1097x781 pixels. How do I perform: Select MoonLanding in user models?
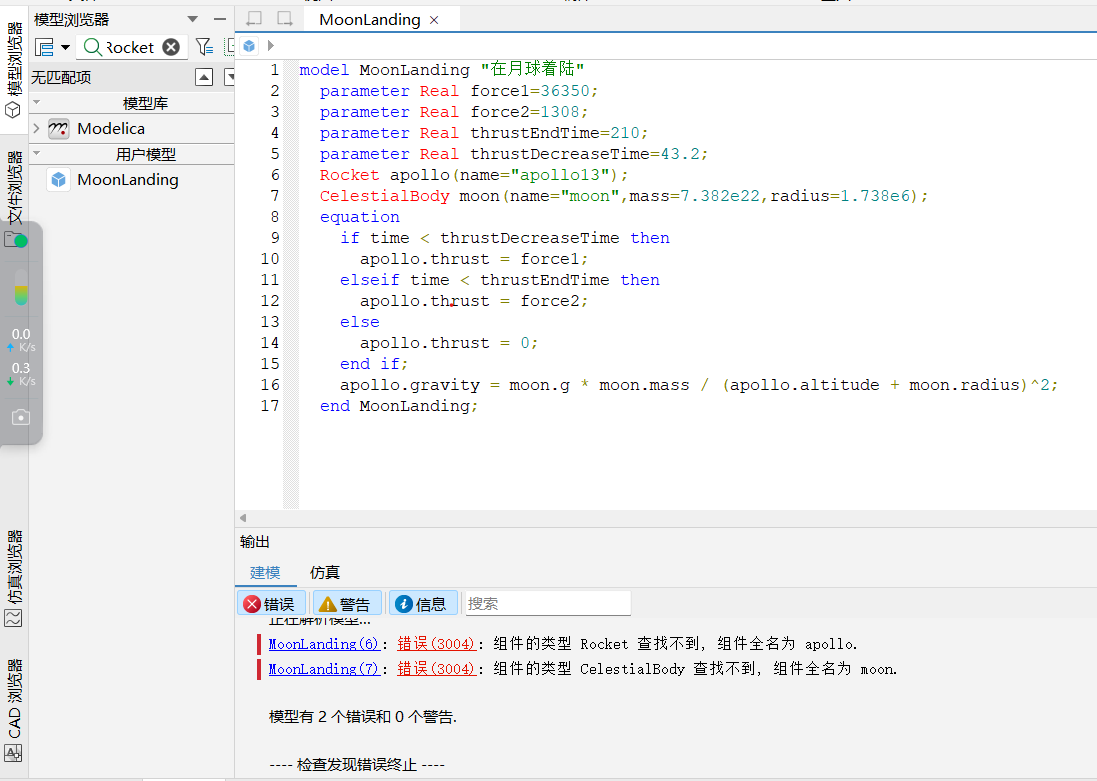coord(128,180)
